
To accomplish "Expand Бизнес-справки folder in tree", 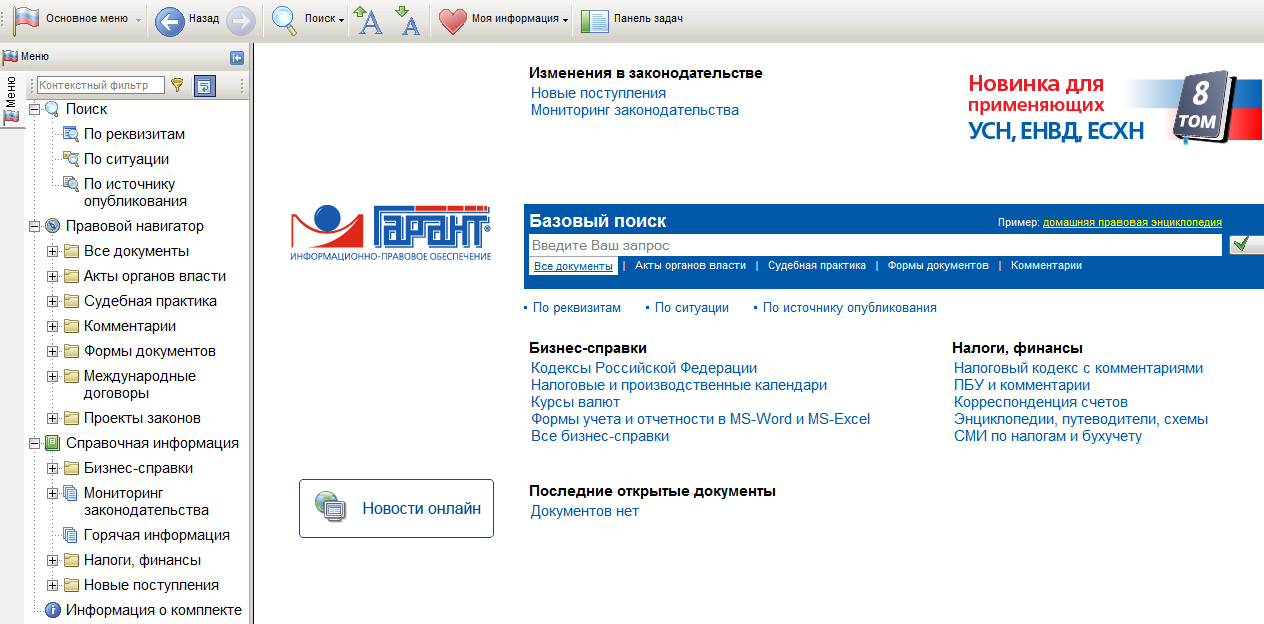I will coord(52,468).
